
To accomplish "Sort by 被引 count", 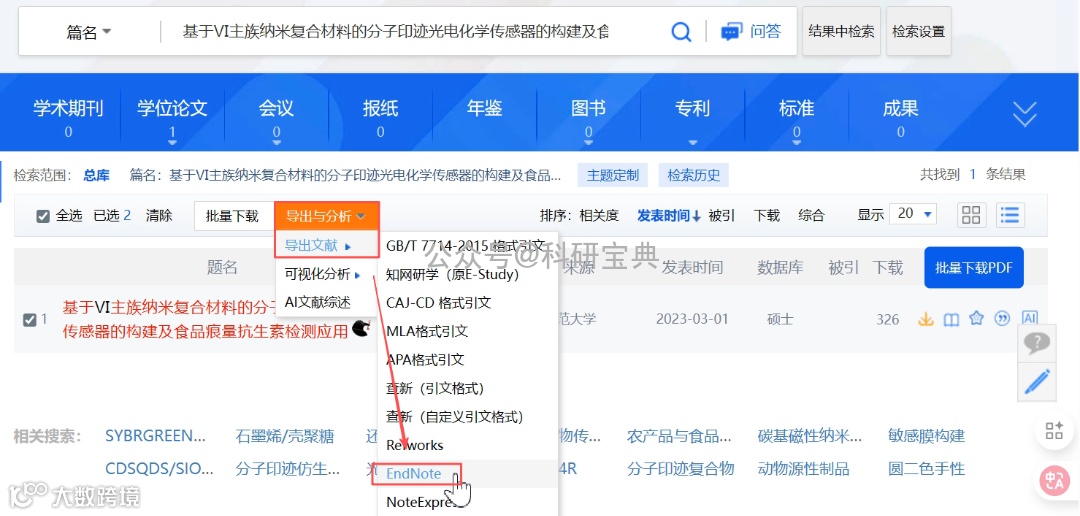I will (x=722, y=216).
